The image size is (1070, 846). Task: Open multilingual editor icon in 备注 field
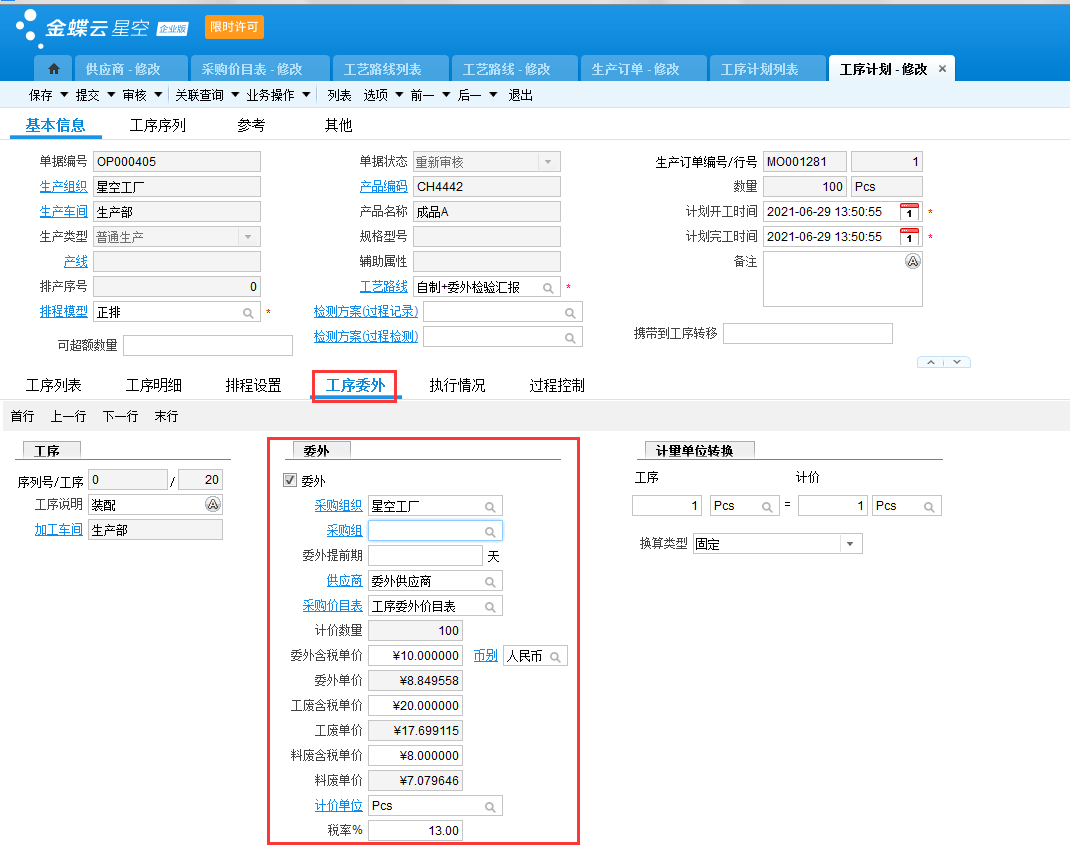[912, 261]
